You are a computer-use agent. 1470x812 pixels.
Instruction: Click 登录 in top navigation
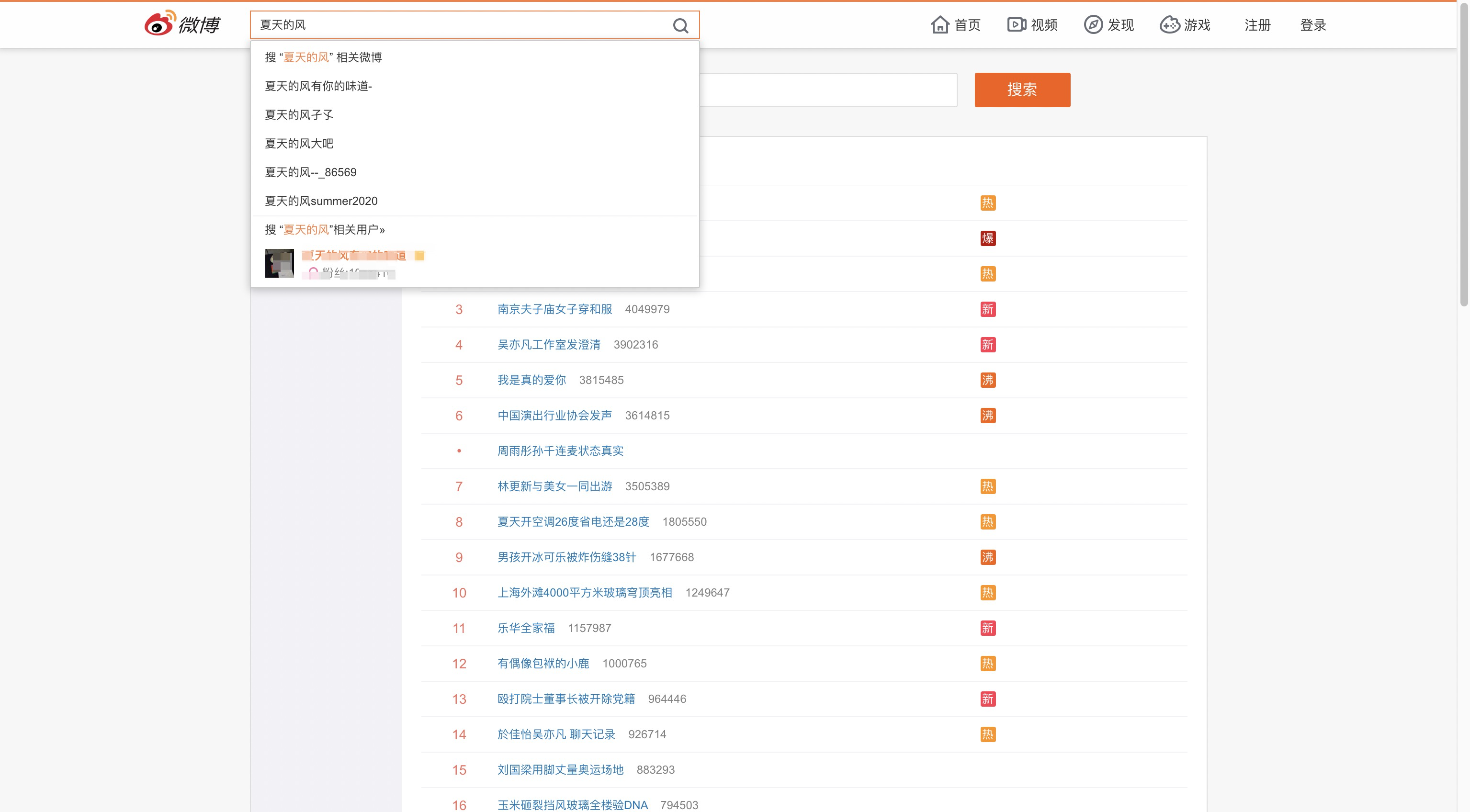tap(1313, 25)
